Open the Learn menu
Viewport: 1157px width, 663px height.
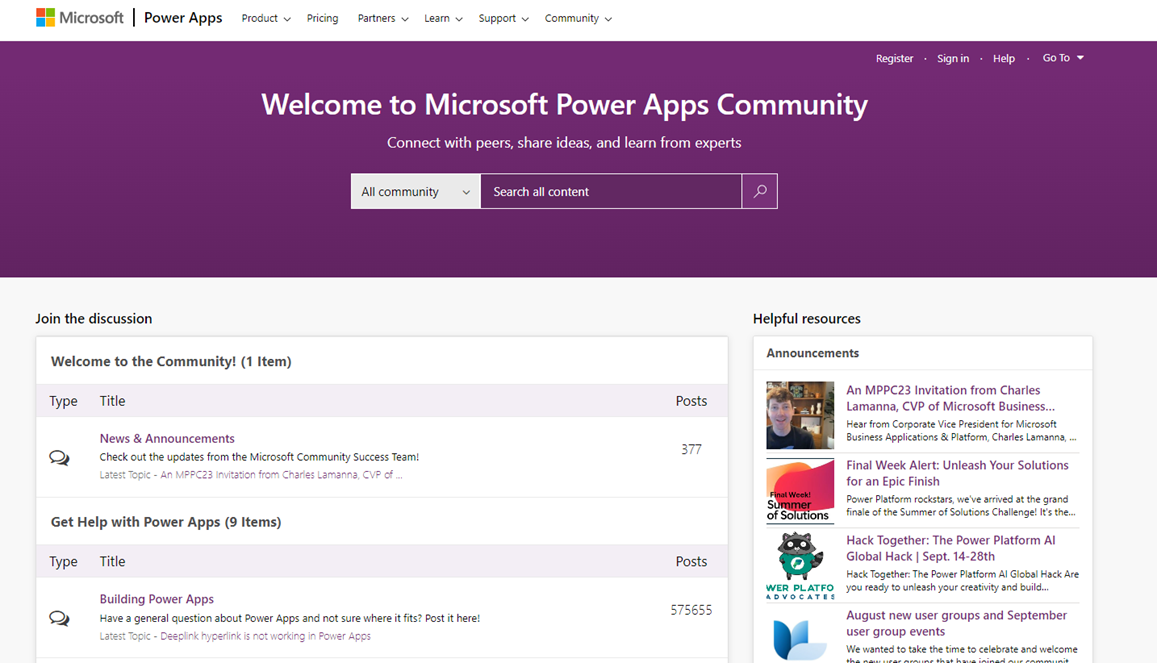tap(443, 18)
